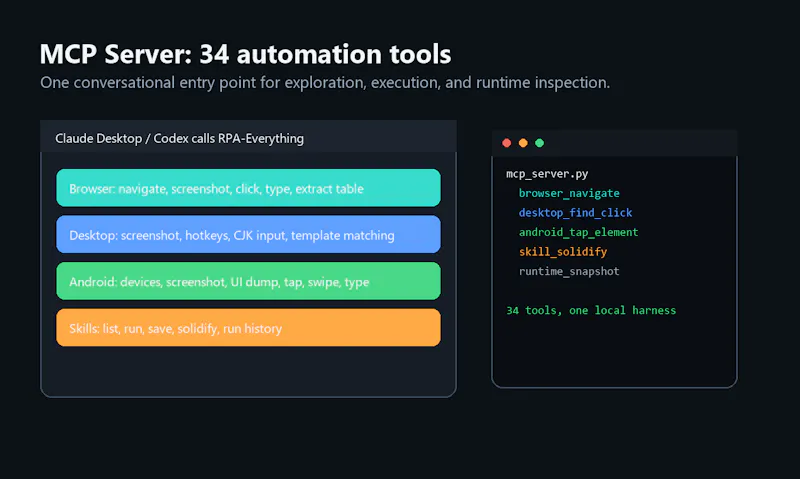Click the 'One conversational entry point' subtitle
Image resolution: width=800 pixels, height=479 pixels.
pos(325,83)
